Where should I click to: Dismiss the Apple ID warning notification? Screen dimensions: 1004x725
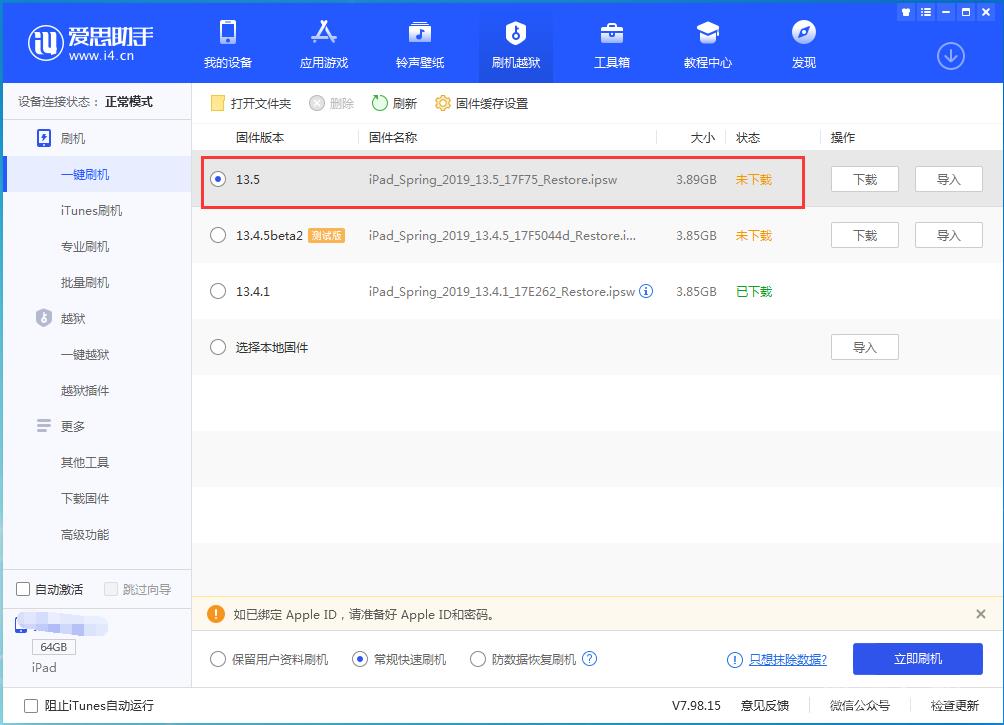pyautogui.click(x=978, y=614)
